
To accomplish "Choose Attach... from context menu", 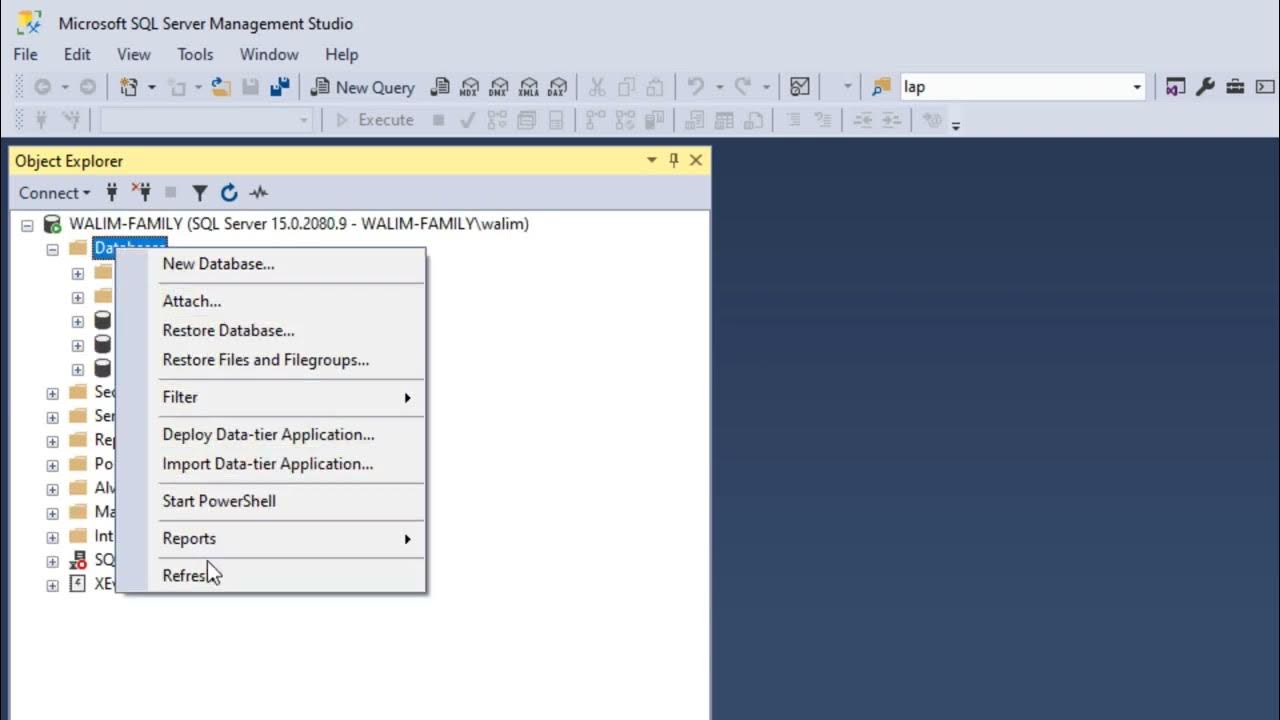I will (x=271, y=301).
